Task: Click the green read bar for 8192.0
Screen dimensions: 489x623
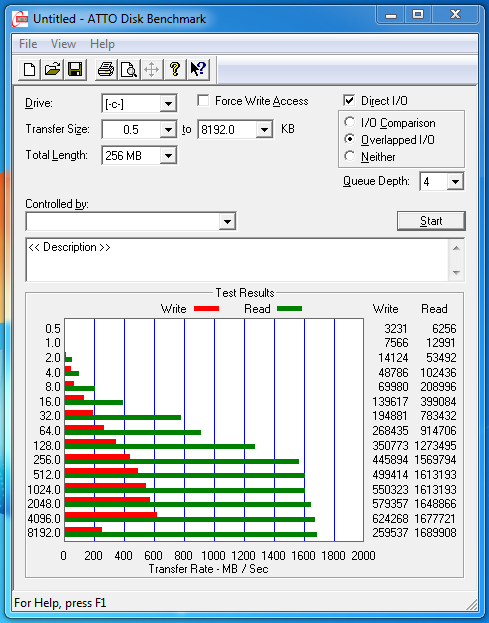Action: [191, 534]
